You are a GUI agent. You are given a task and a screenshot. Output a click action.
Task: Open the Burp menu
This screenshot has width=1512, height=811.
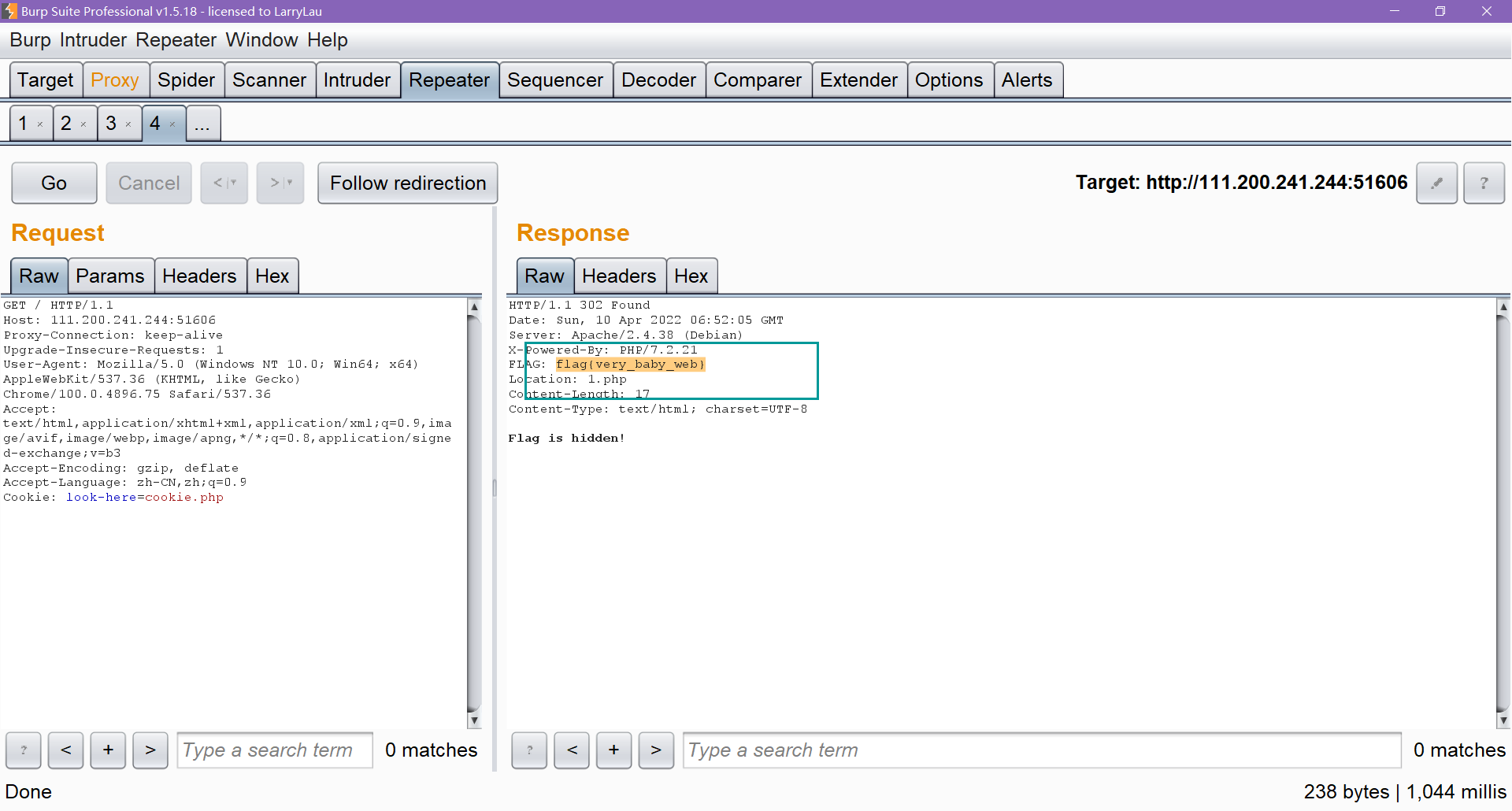(x=30, y=40)
